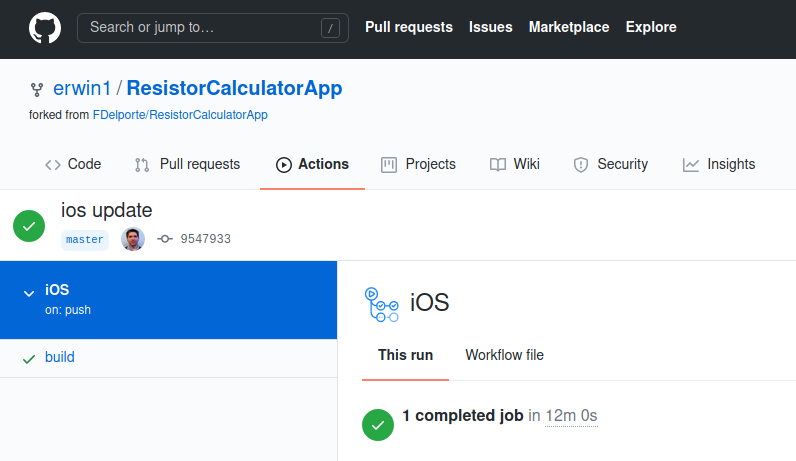Click the 12m 0s duration

[x=571, y=415]
